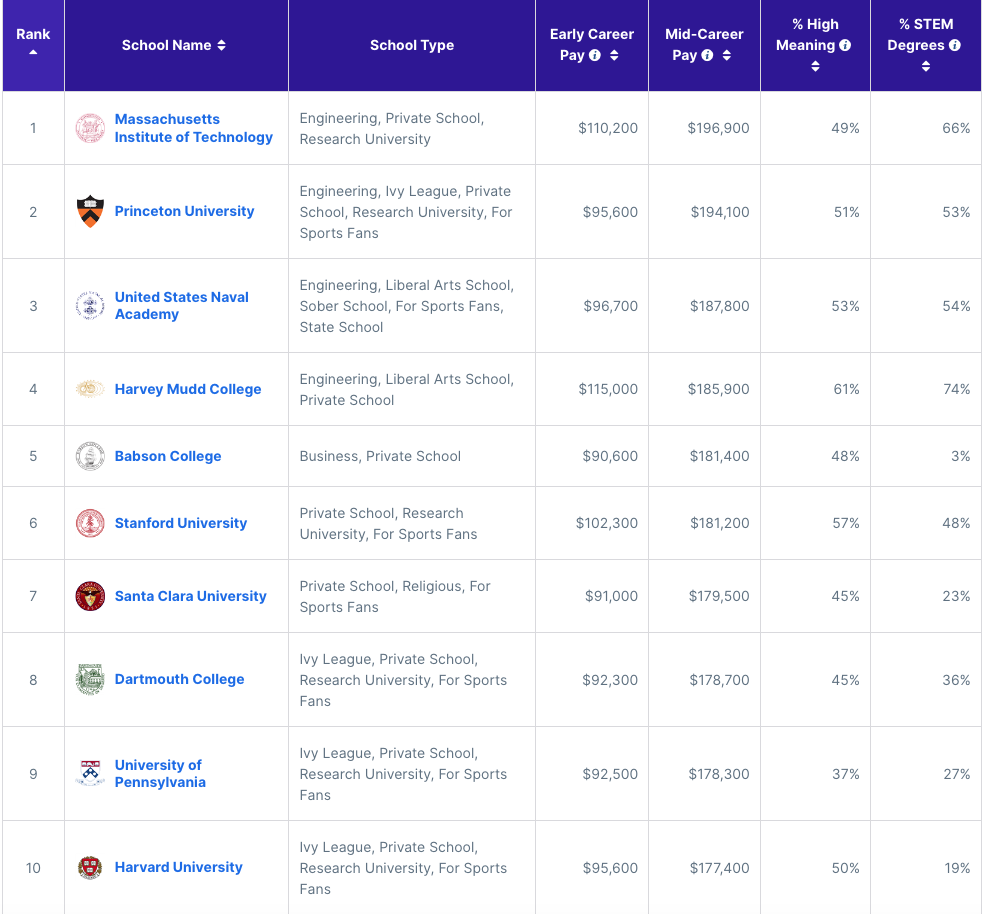This screenshot has width=982, height=914.
Task: Open the Stanford University link
Action: pyautogui.click(x=181, y=523)
